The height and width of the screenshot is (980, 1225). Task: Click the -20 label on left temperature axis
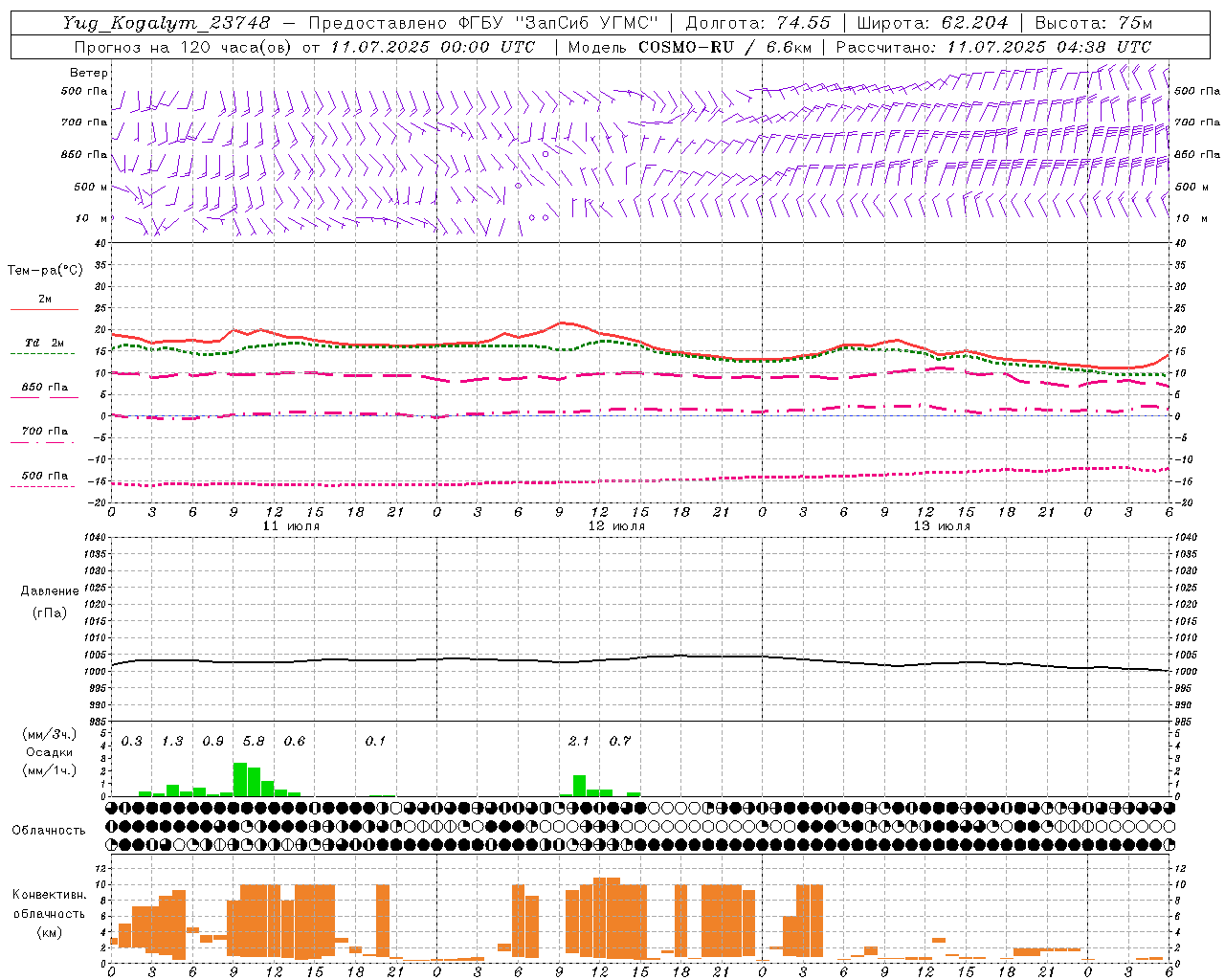click(x=97, y=502)
